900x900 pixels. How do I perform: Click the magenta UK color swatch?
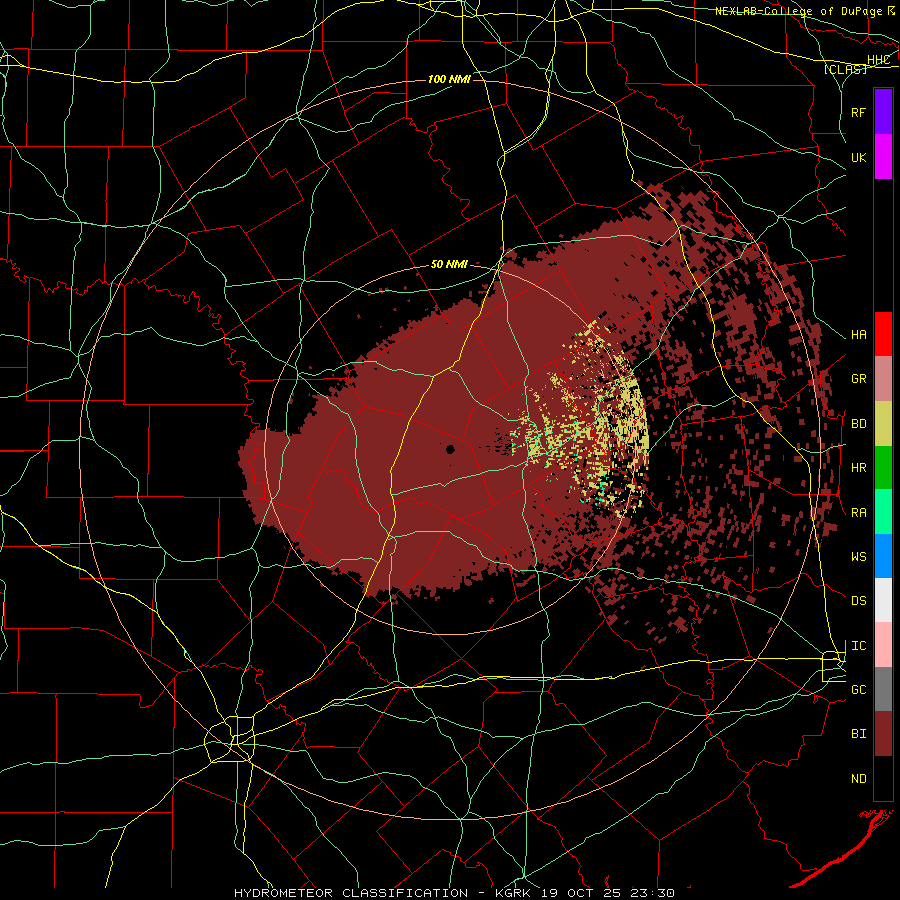point(883,157)
